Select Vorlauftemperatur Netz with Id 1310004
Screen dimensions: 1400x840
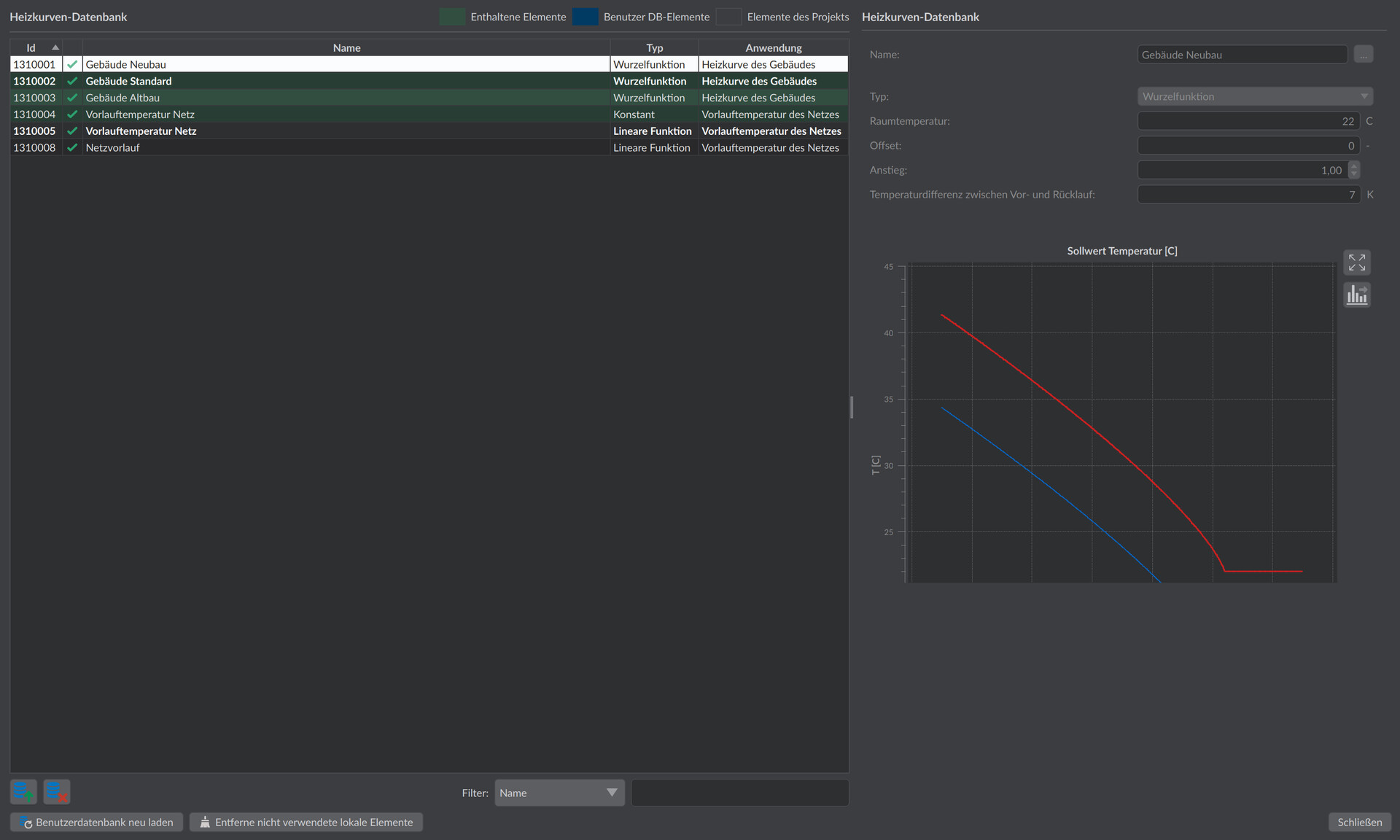pyautogui.click(x=429, y=114)
